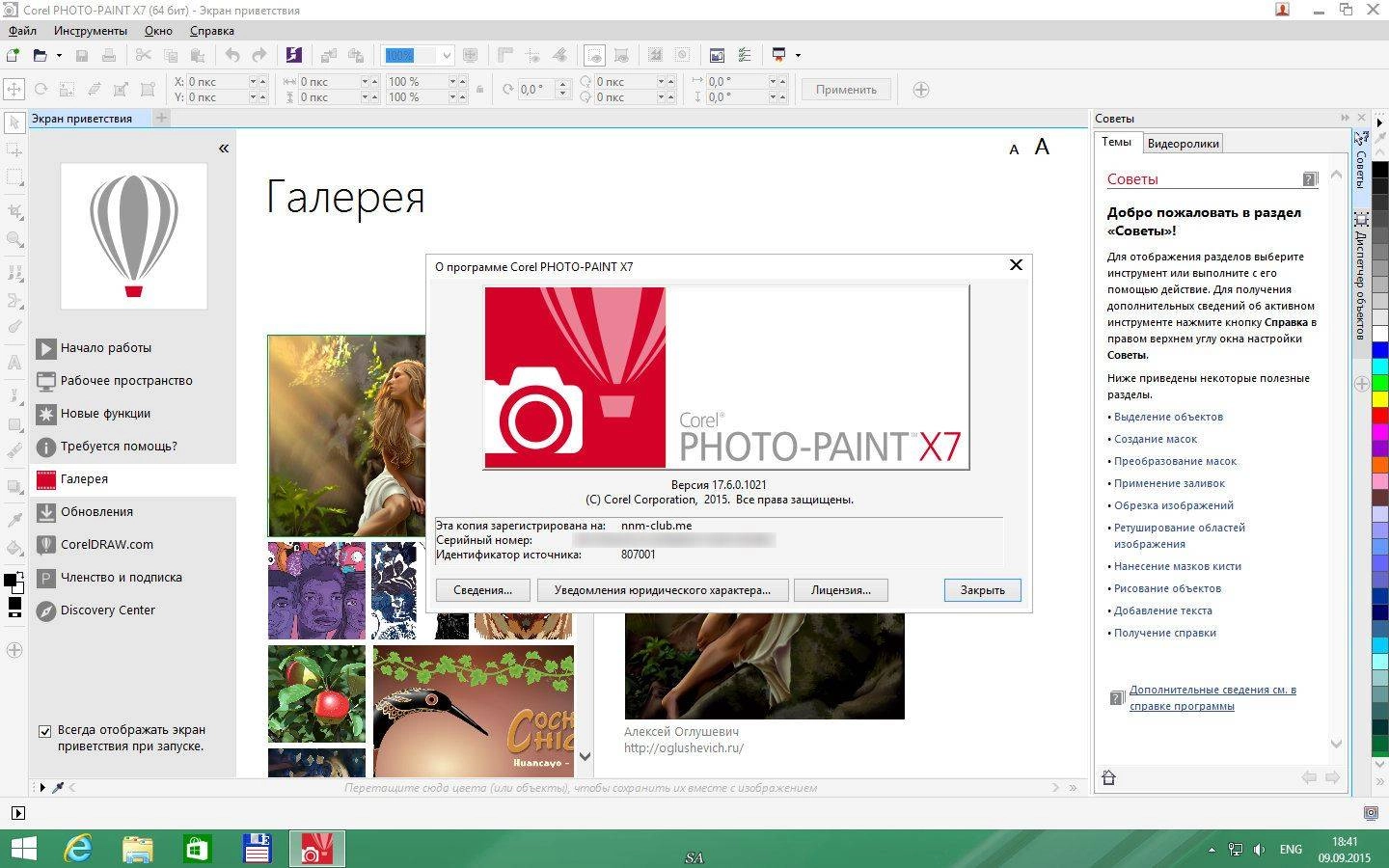This screenshot has width=1389, height=868.
Task: Select the Zoom tool in the toolbox
Action: [14, 239]
